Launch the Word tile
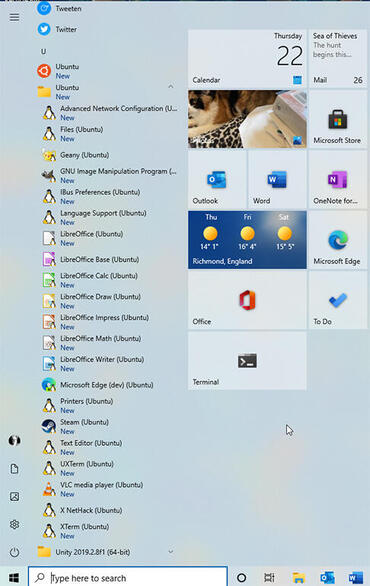The image size is (370, 586). 277,179
